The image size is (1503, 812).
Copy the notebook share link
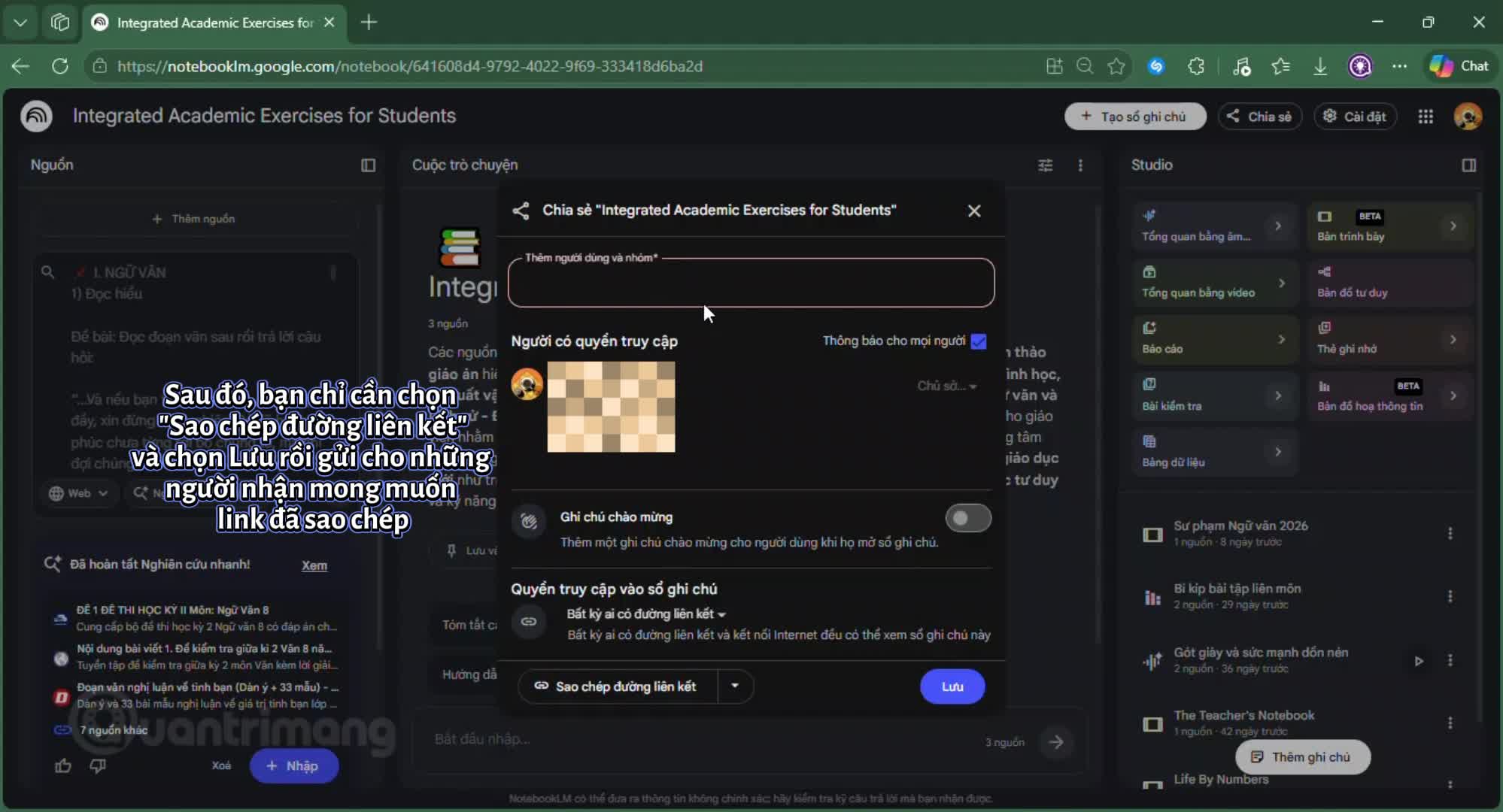[x=617, y=686]
